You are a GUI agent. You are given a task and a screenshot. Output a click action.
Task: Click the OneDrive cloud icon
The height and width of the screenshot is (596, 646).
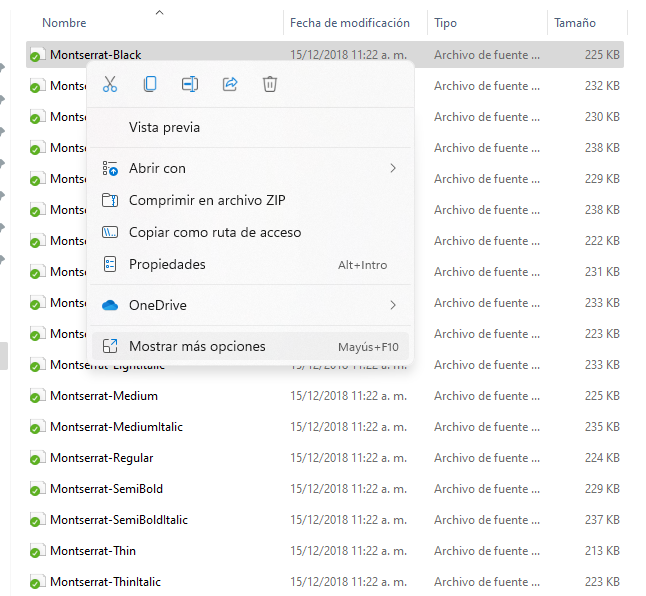point(110,305)
